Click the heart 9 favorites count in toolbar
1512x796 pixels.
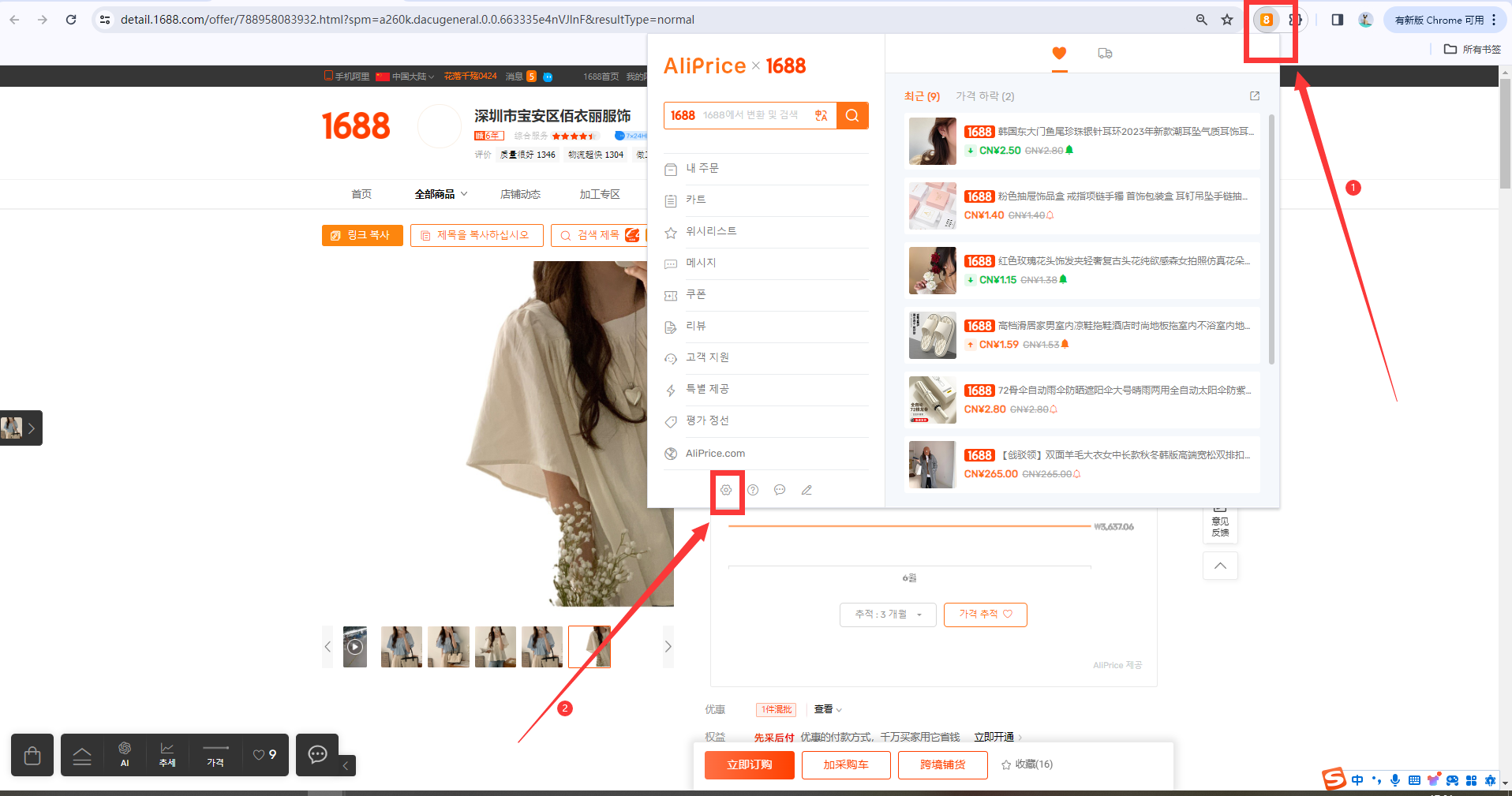264,755
